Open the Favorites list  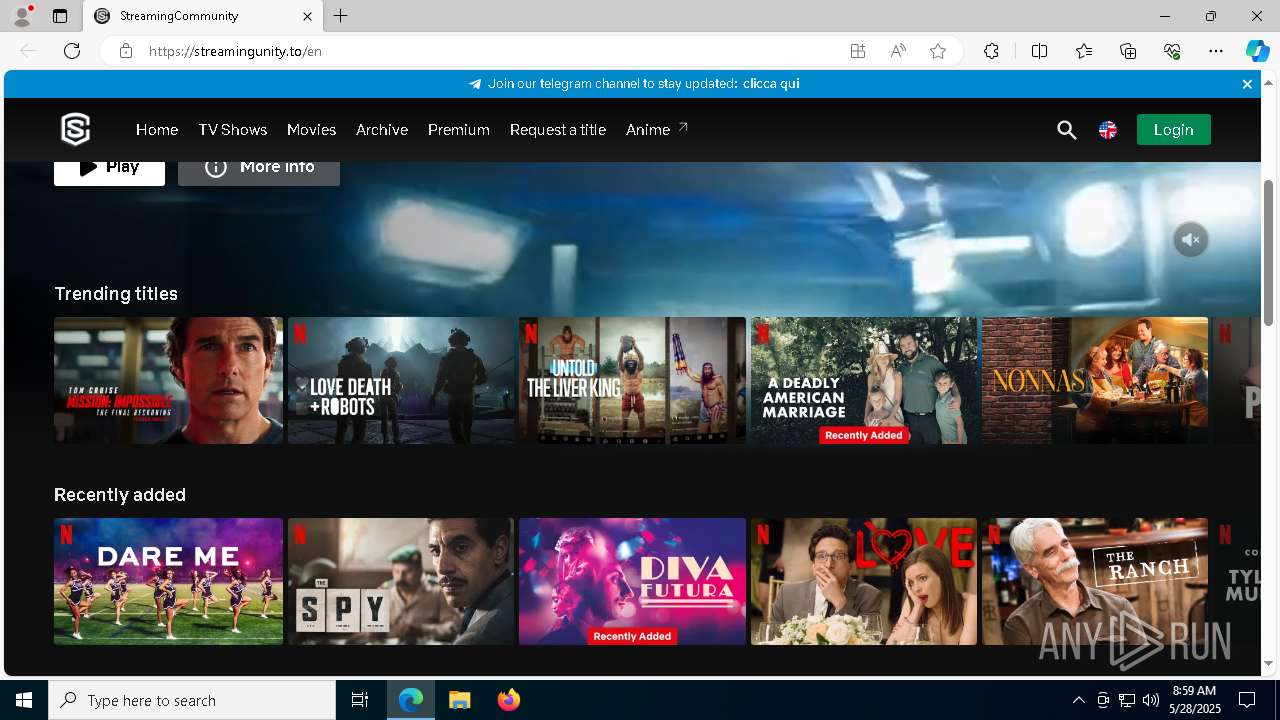pyautogui.click(x=1084, y=51)
